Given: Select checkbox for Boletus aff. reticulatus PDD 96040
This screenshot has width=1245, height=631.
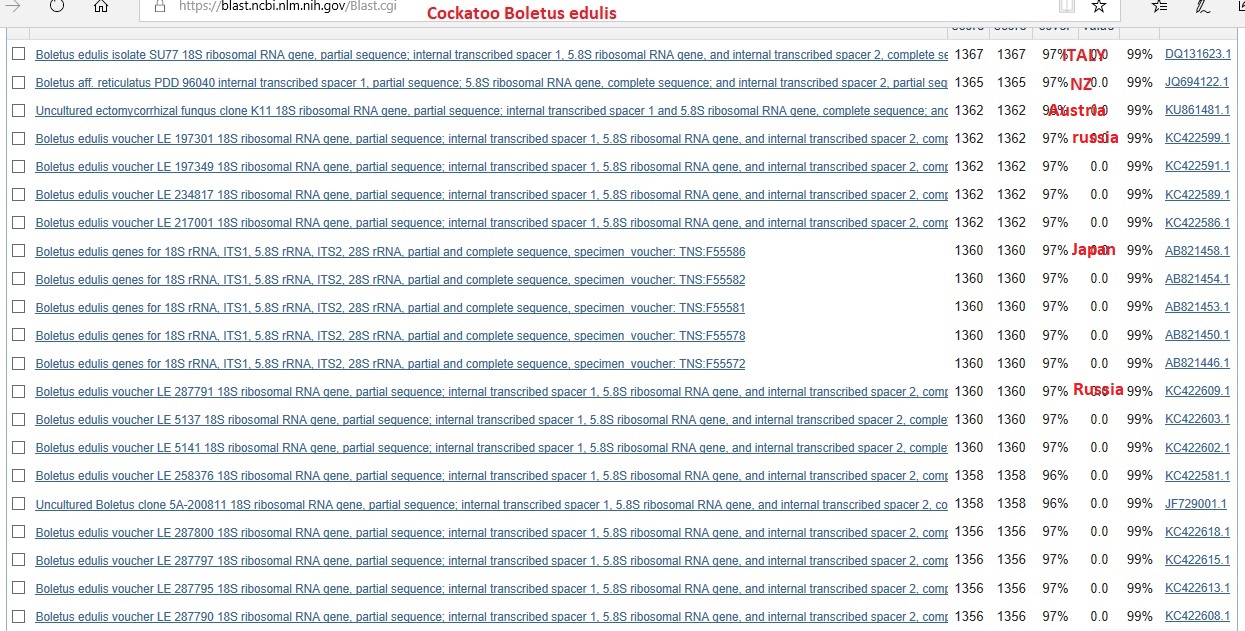Looking at the screenshot, I should pyautogui.click(x=18, y=82).
